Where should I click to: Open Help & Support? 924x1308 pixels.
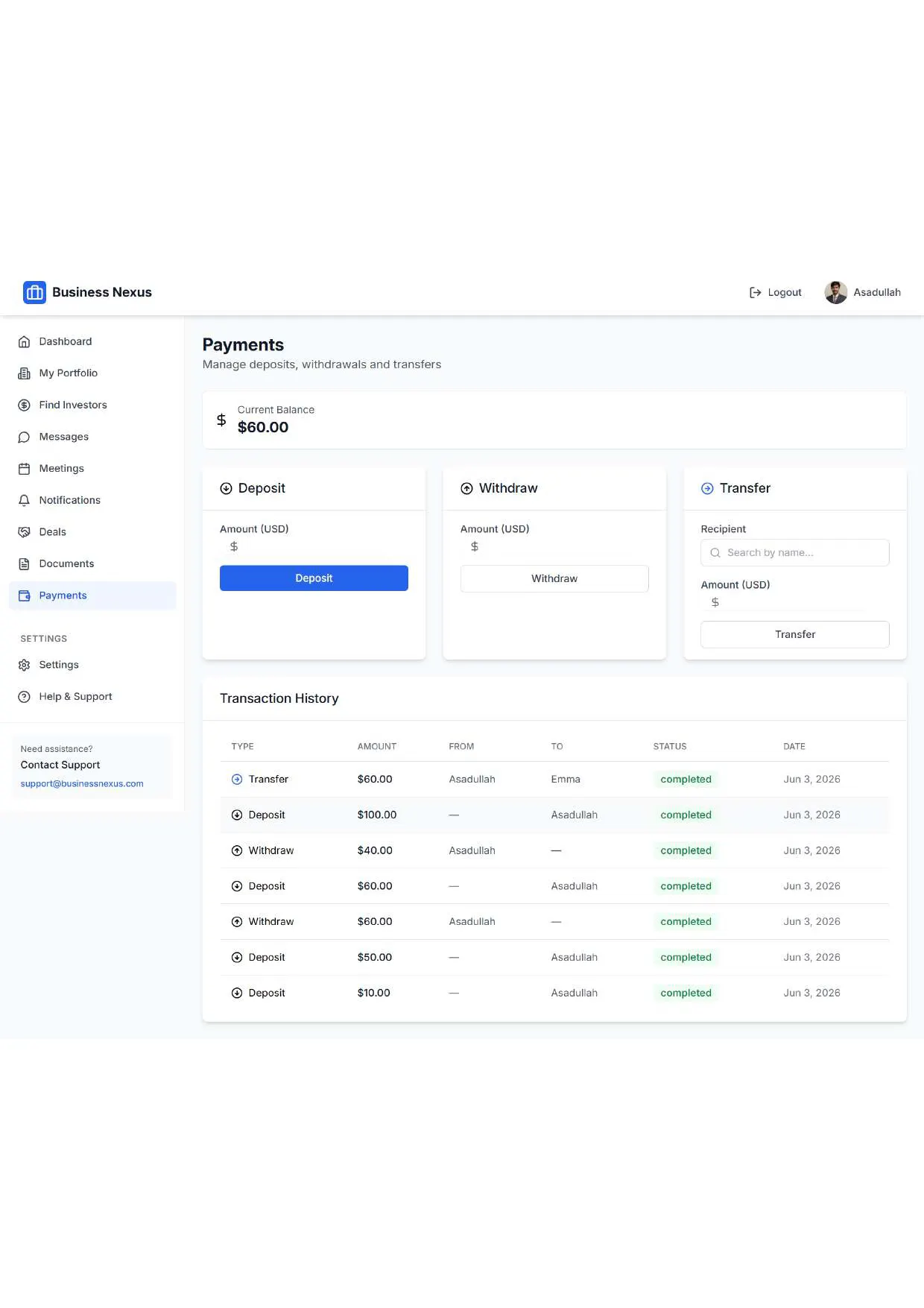pos(92,697)
